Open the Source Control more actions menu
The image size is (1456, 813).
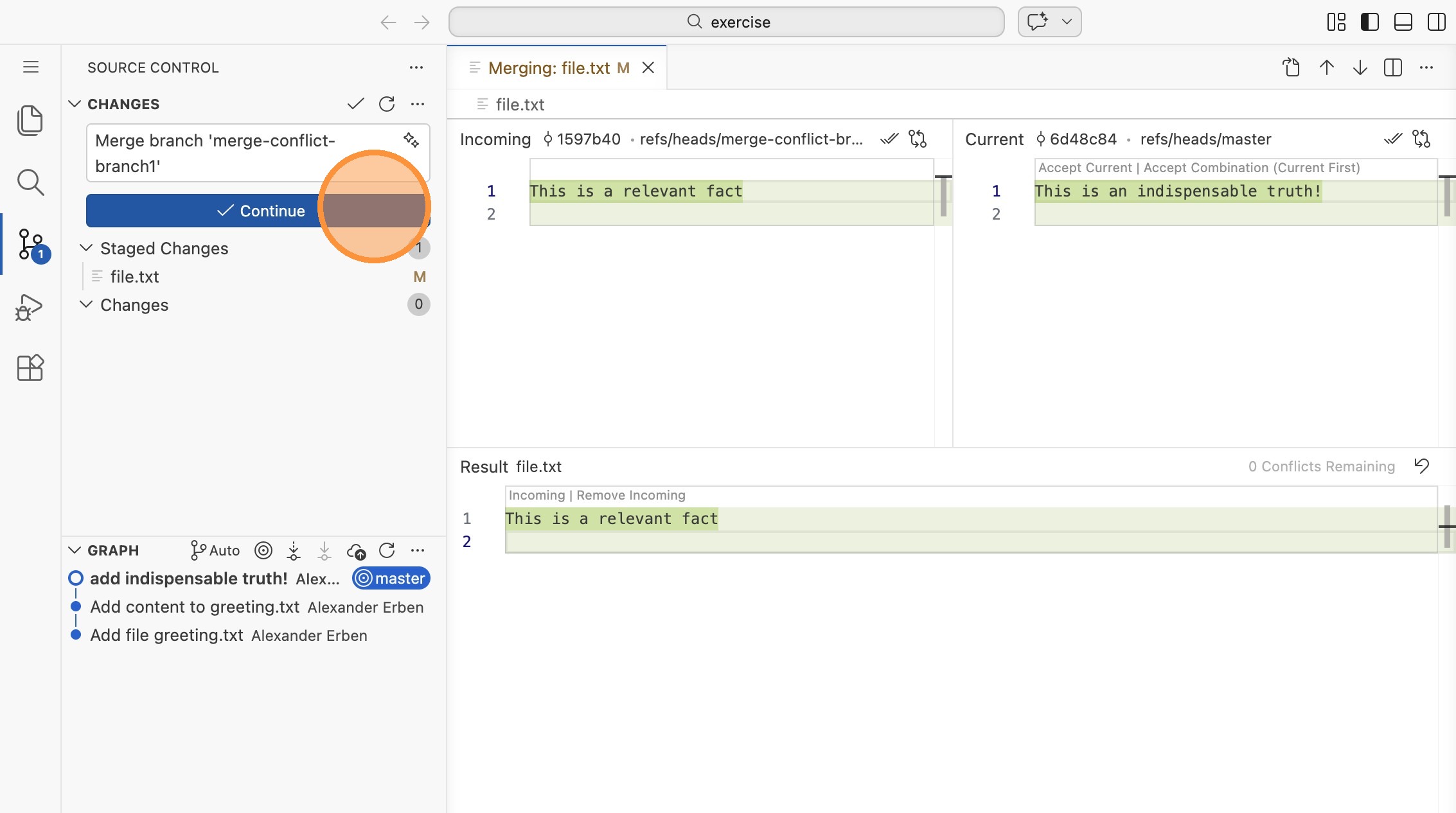coord(416,67)
